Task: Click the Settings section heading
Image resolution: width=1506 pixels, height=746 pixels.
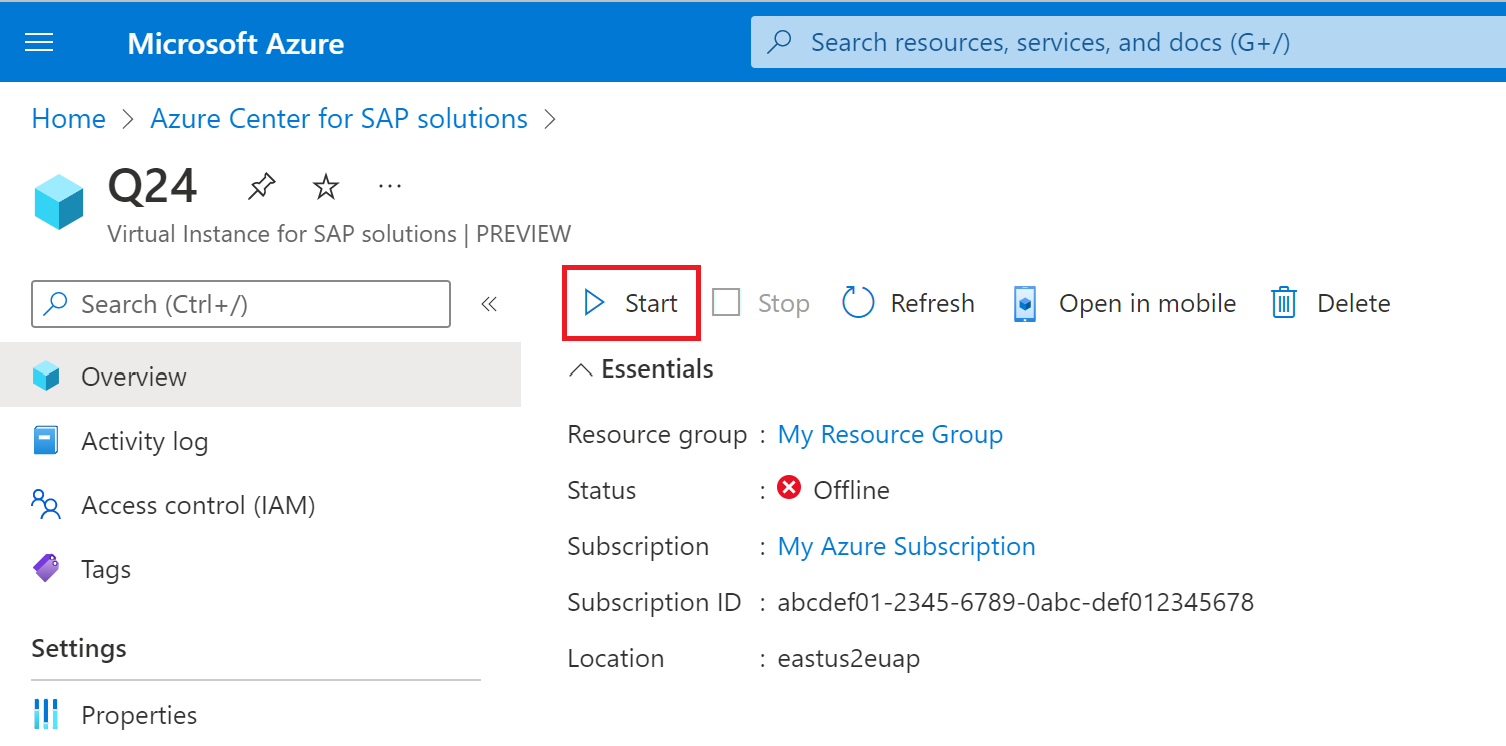Action: click(x=79, y=648)
